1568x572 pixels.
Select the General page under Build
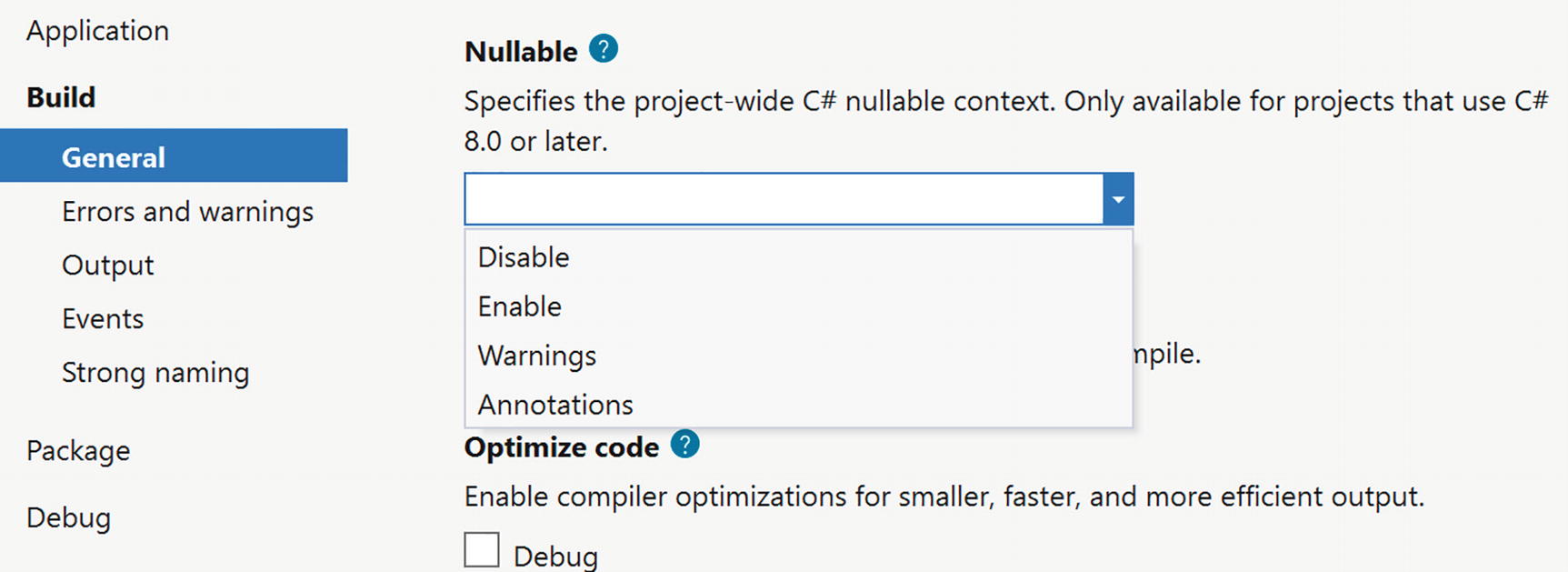[x=113, y=156]
